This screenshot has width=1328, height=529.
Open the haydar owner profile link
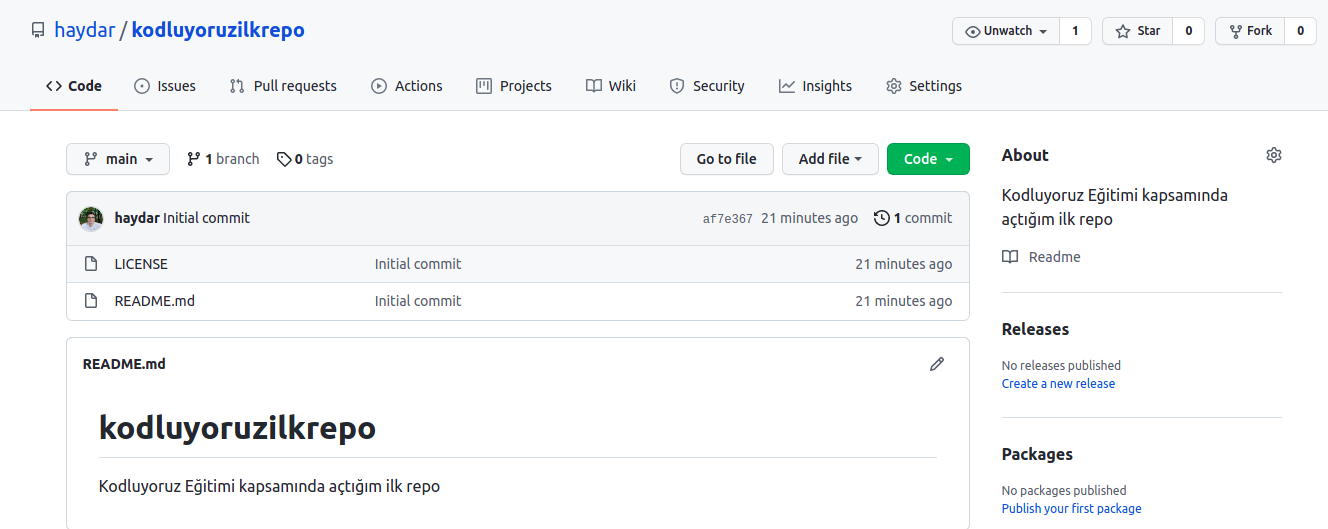click(x=84, y=30)
